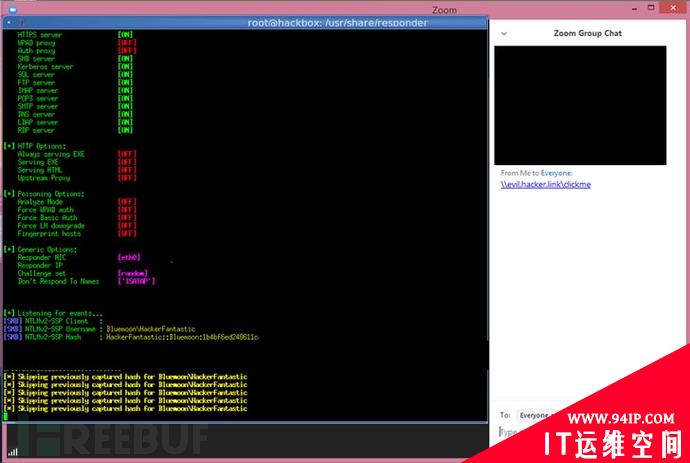Click the 'Bluemoon\HackerFantastic' username value
Screen dimensions: 690x463
pyautogui.click(x=150, y=329)
